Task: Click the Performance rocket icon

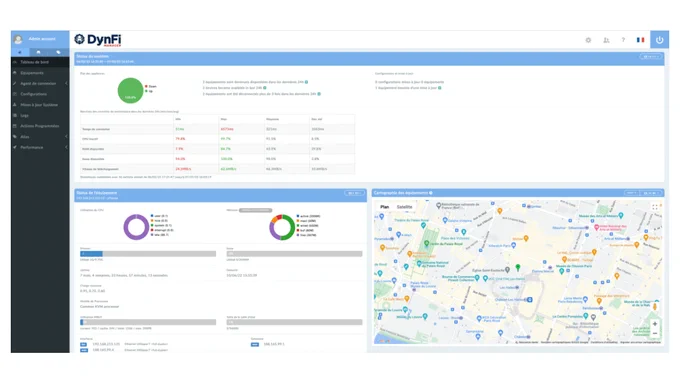Action: (15, 147)
